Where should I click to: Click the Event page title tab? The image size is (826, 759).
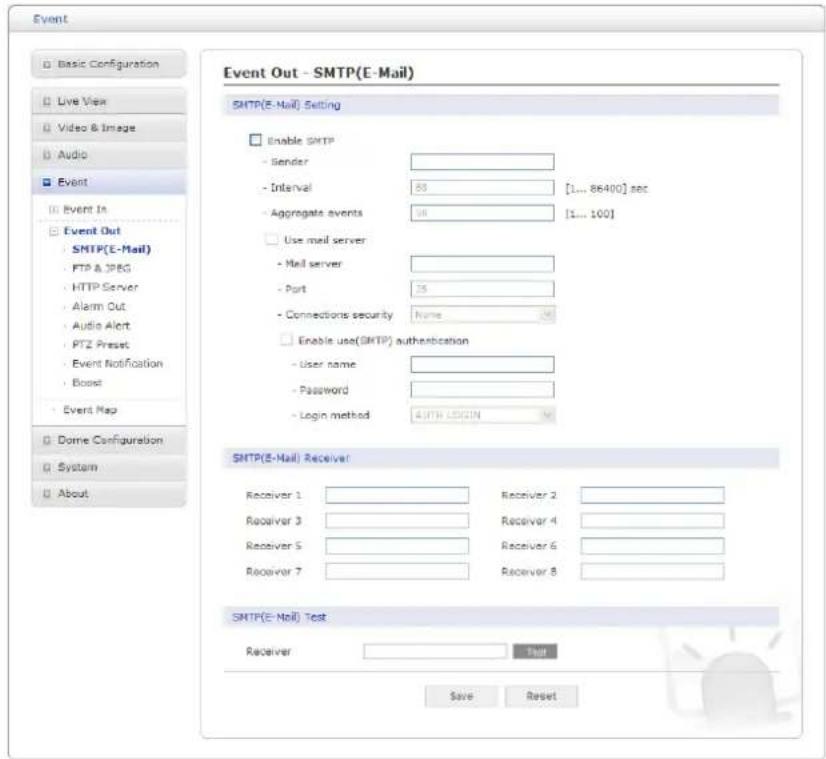point(51,19)
